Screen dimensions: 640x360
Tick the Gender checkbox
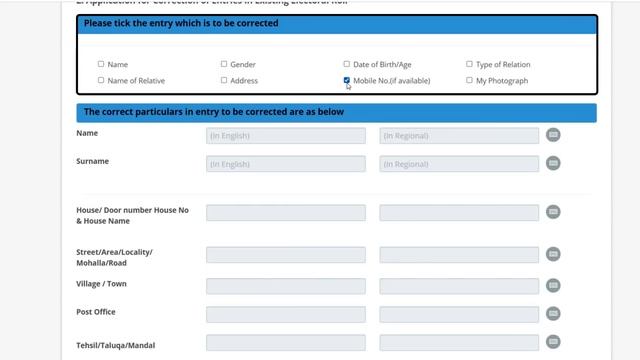tap(224, 64)
